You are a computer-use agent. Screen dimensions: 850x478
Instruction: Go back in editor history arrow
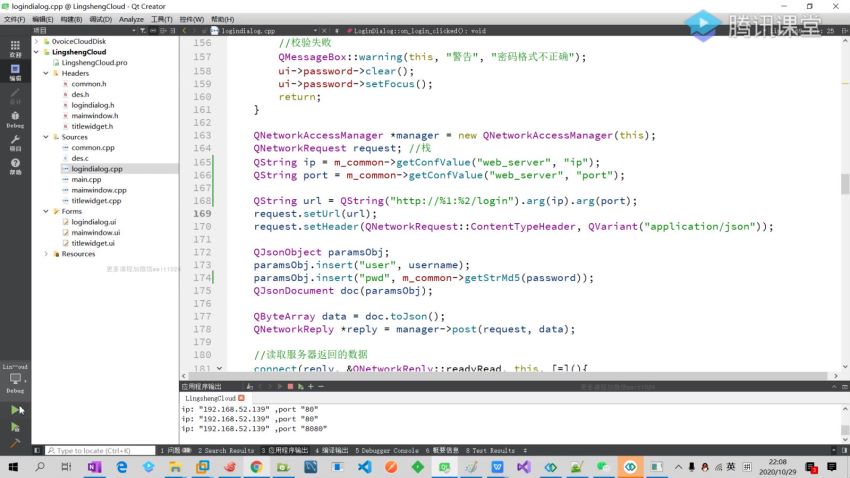pyautogui.click(x=184, y=31)
